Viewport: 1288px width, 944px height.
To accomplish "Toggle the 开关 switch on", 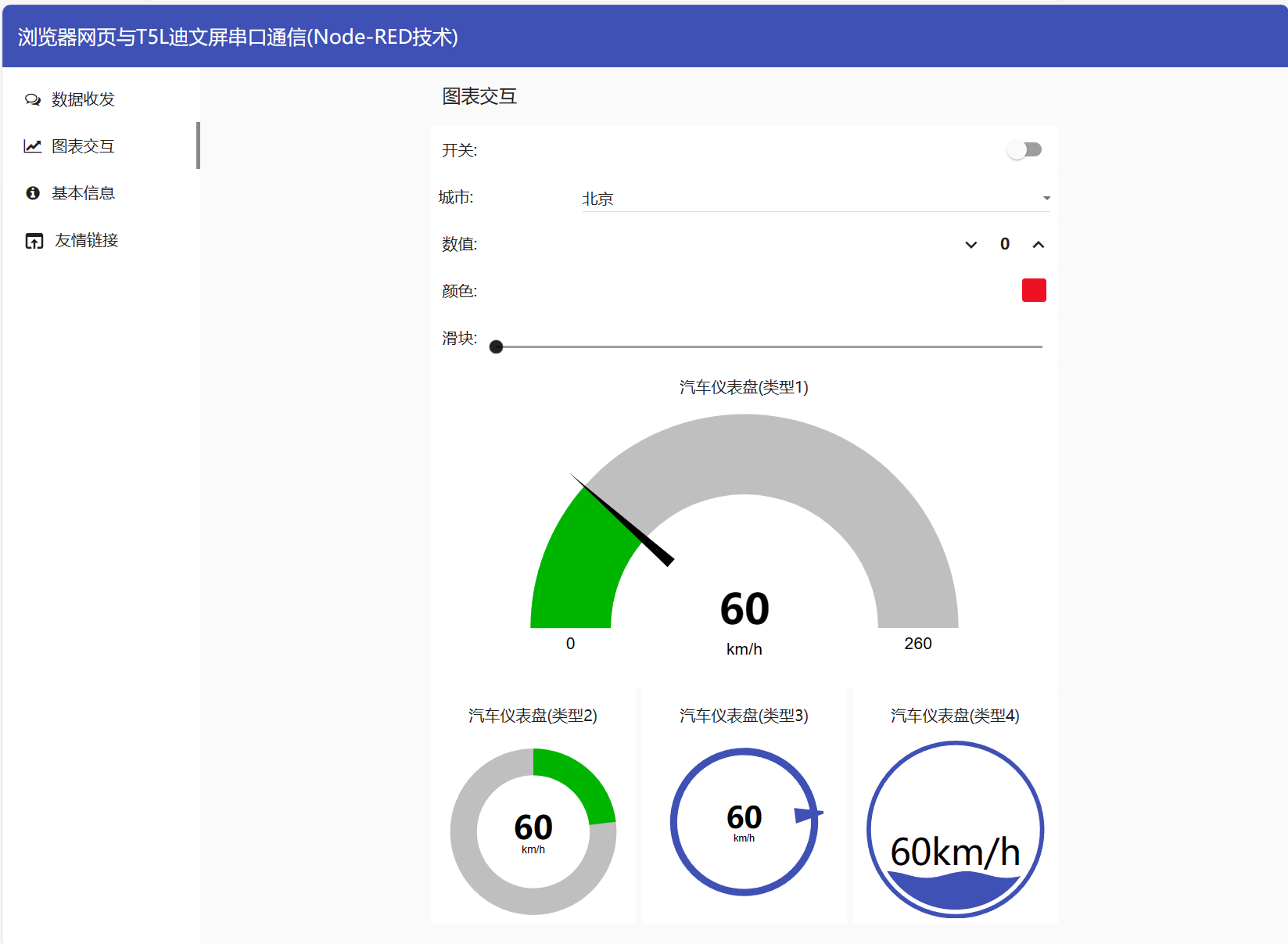I will point(1024,149).
